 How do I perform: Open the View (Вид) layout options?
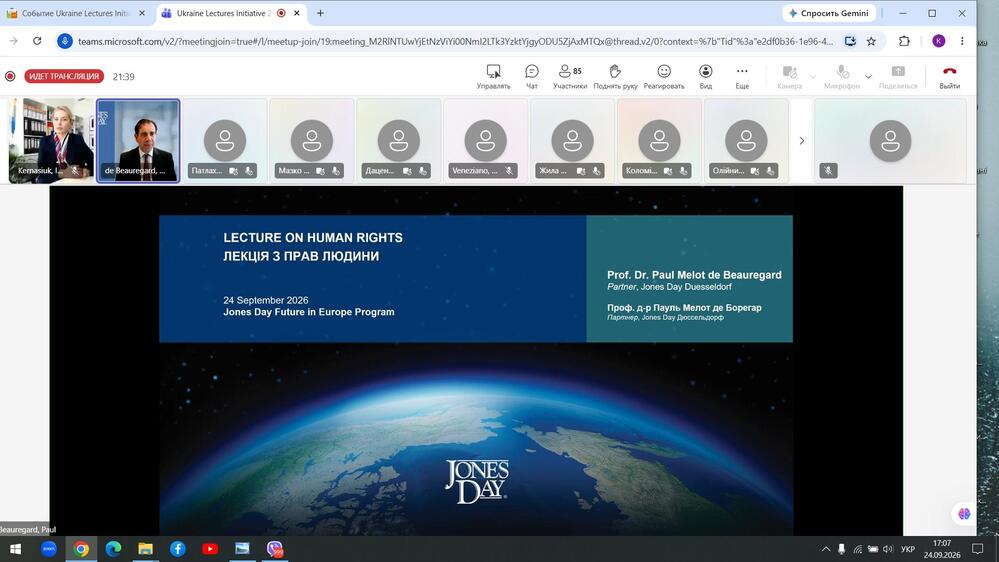pos(705,76)
